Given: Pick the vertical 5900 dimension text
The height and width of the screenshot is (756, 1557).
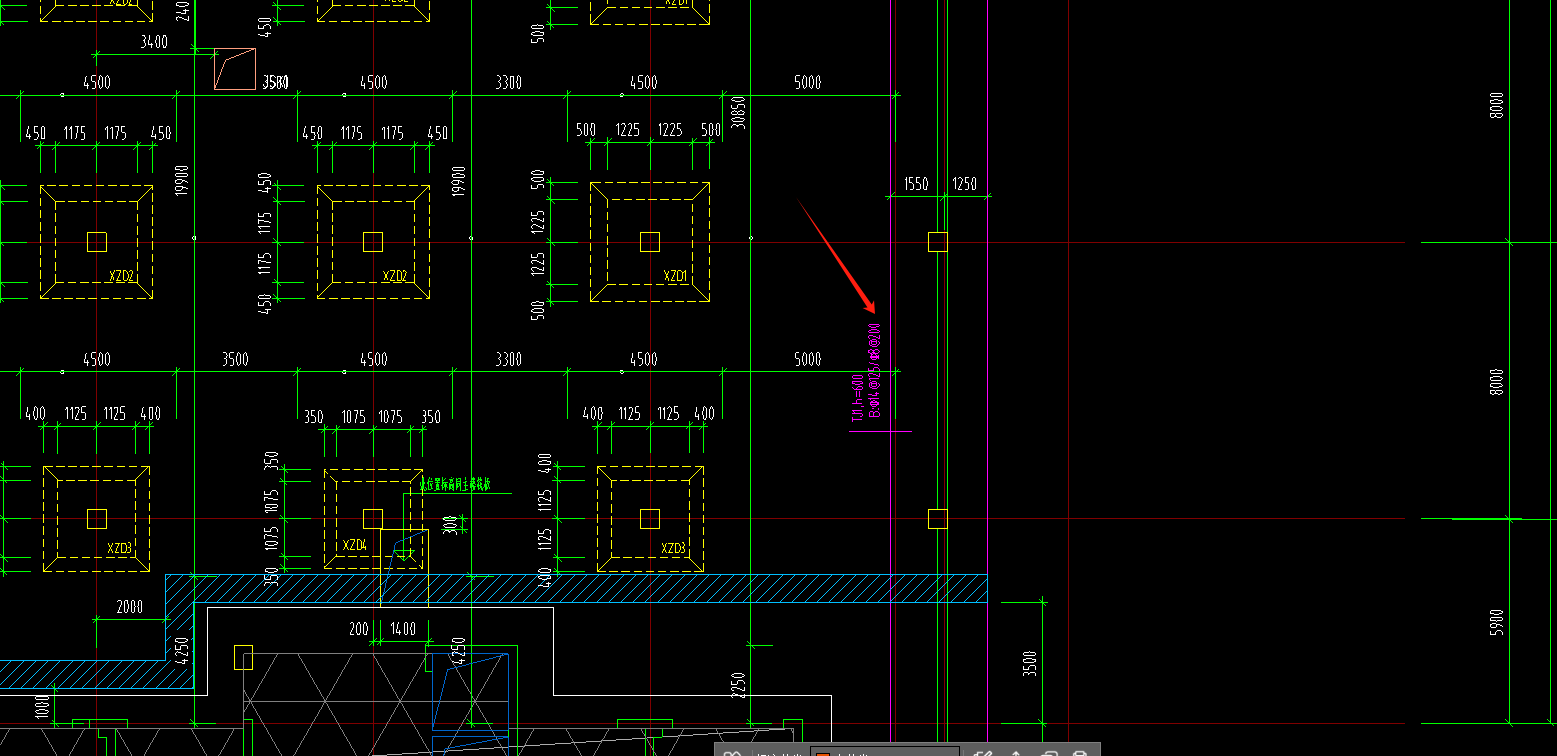Looking at the screenshot, I should click(1497, 622).
